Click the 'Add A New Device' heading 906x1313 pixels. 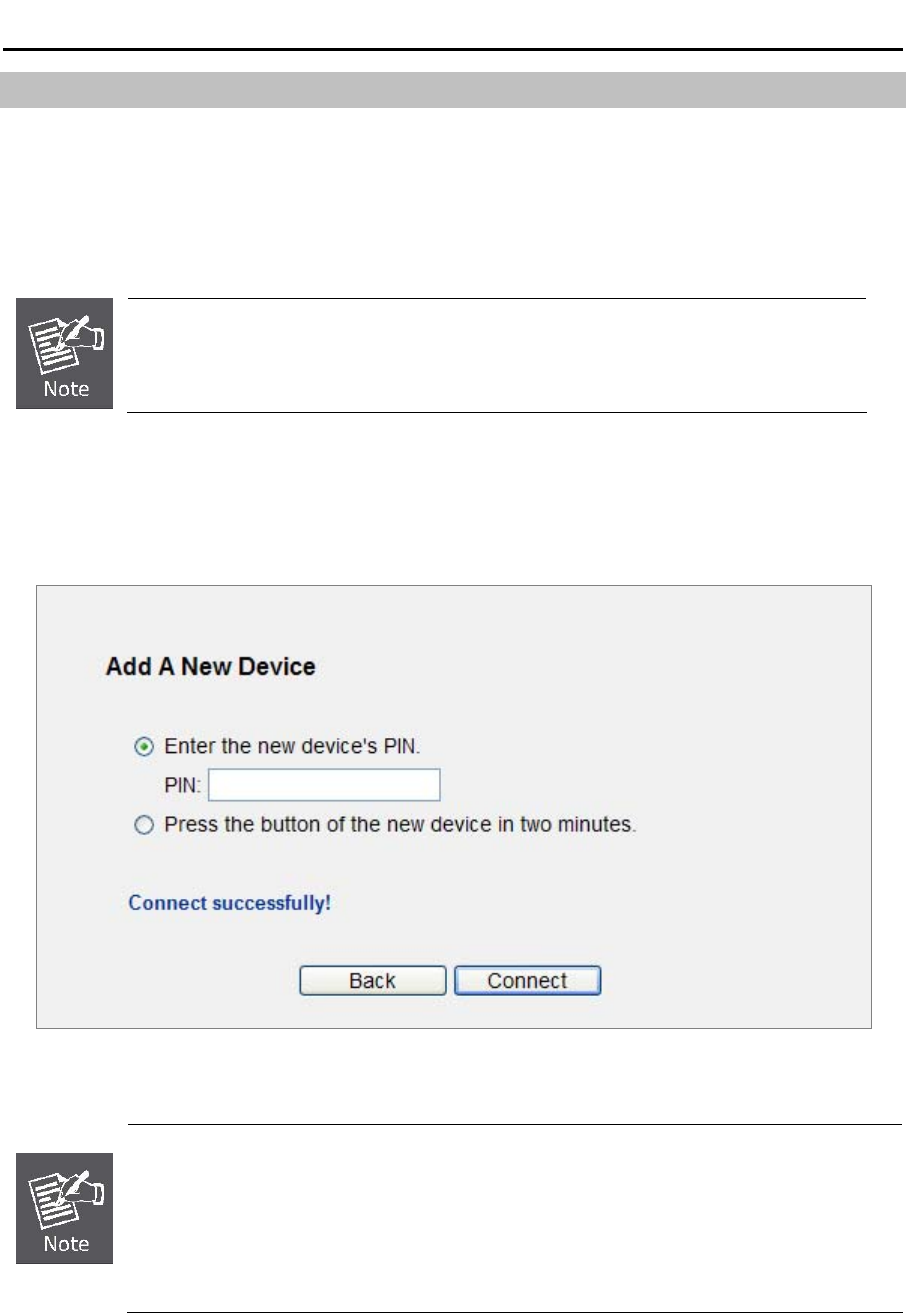pos(211,667)
